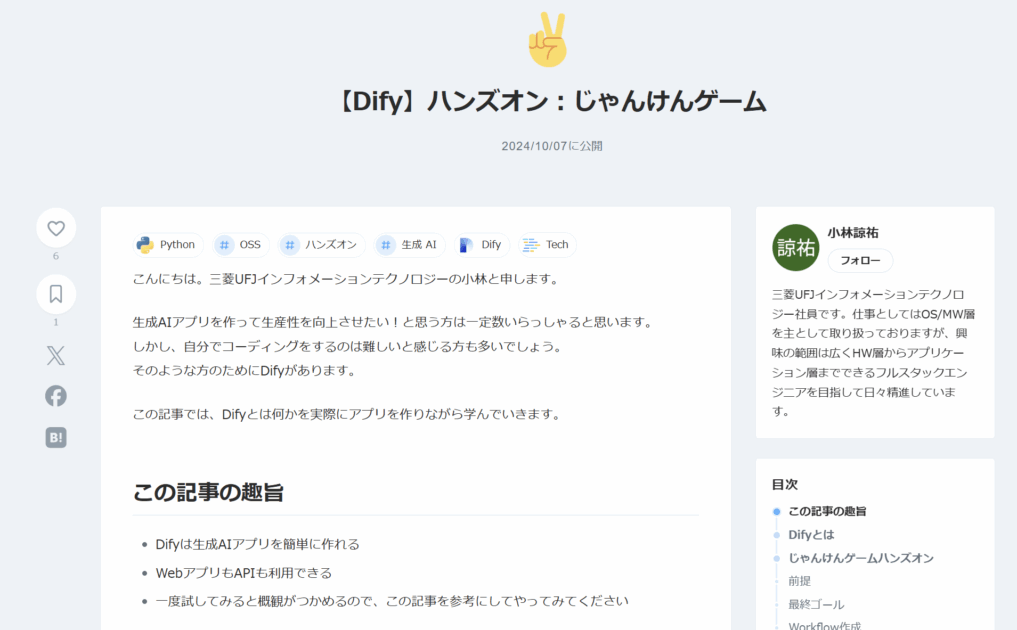Jump to 前提 in table of contents
The height and width of the screenshot is (630, 1017).
(799, 581)
